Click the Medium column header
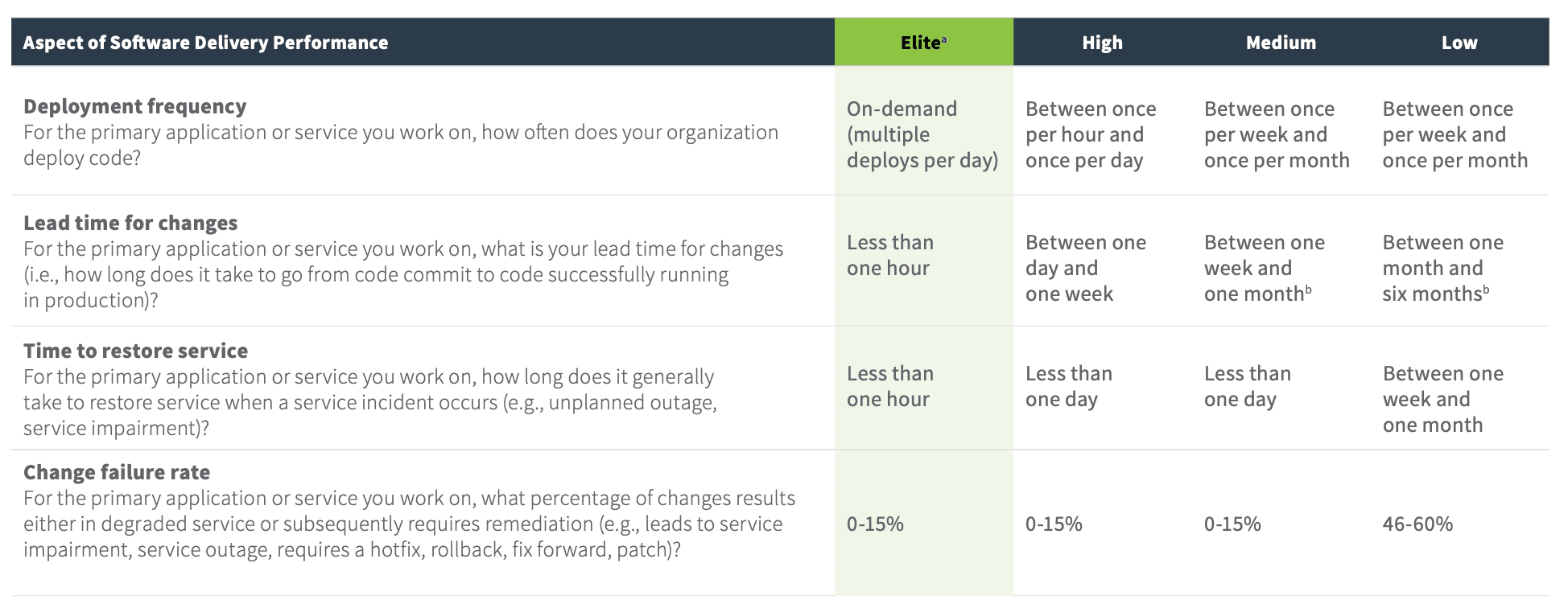This screenshot has height=600, width=1568. click(1281, 43)
